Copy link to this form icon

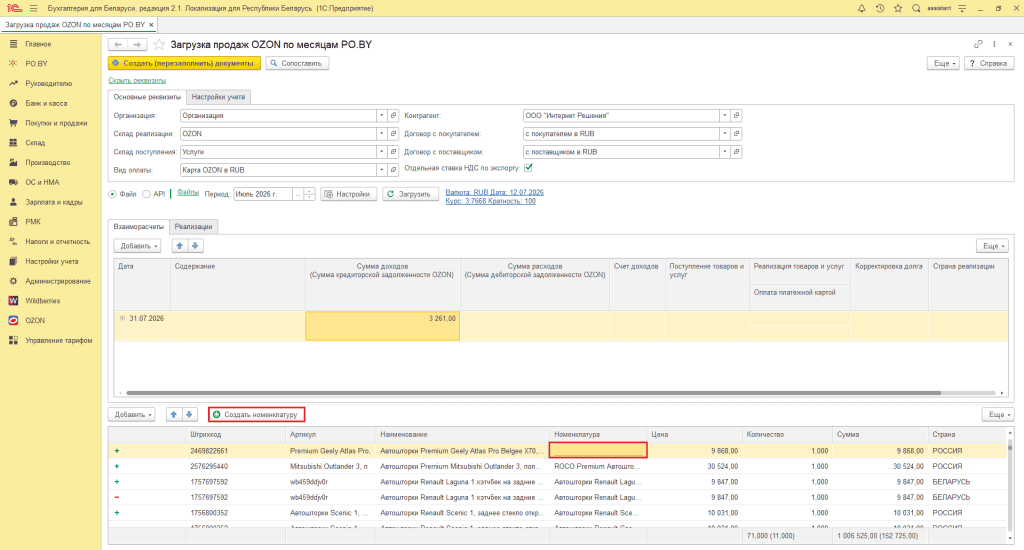[978, 44]
